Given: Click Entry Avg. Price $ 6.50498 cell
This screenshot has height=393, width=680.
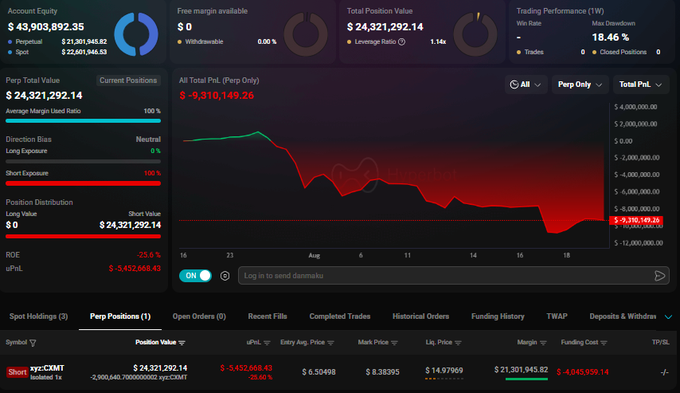Looking at the screenshot, I should [319, 372].
